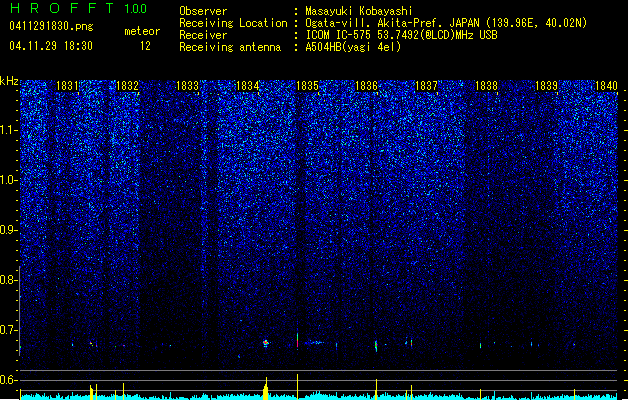Click the 1831 time marker
This screenshot has width=629, height=400.
[x=67, y=85]
